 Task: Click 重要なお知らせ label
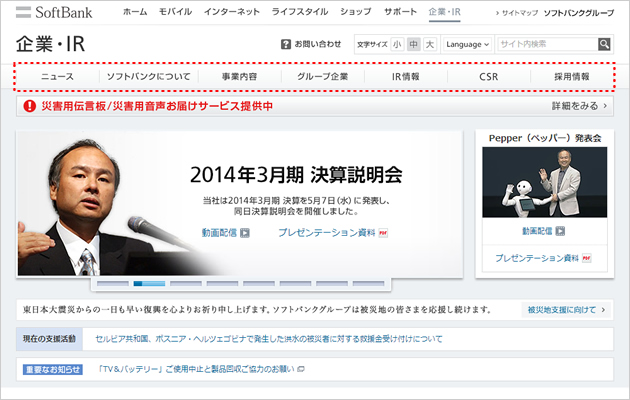(53, 369)
